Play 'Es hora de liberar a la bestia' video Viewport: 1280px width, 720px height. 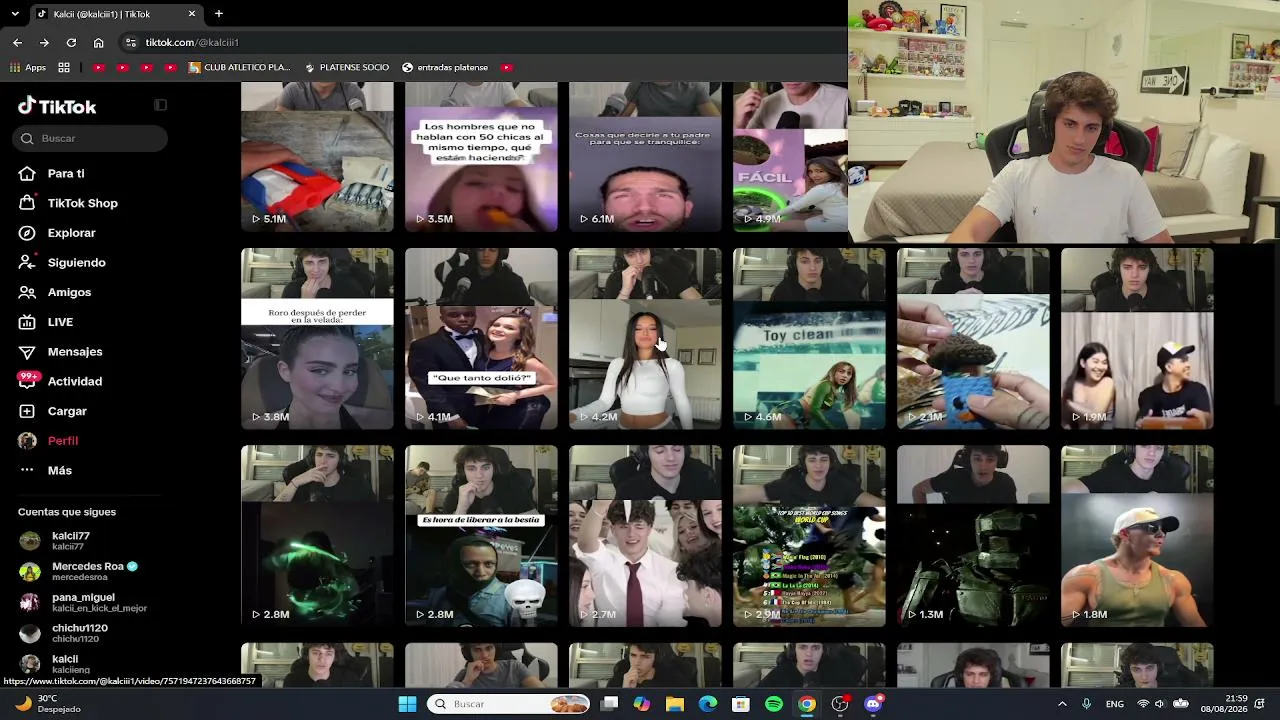point(481,536)
